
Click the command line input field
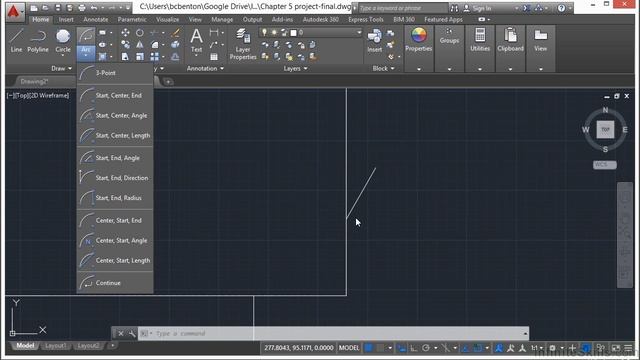click(x=333, y=333)
